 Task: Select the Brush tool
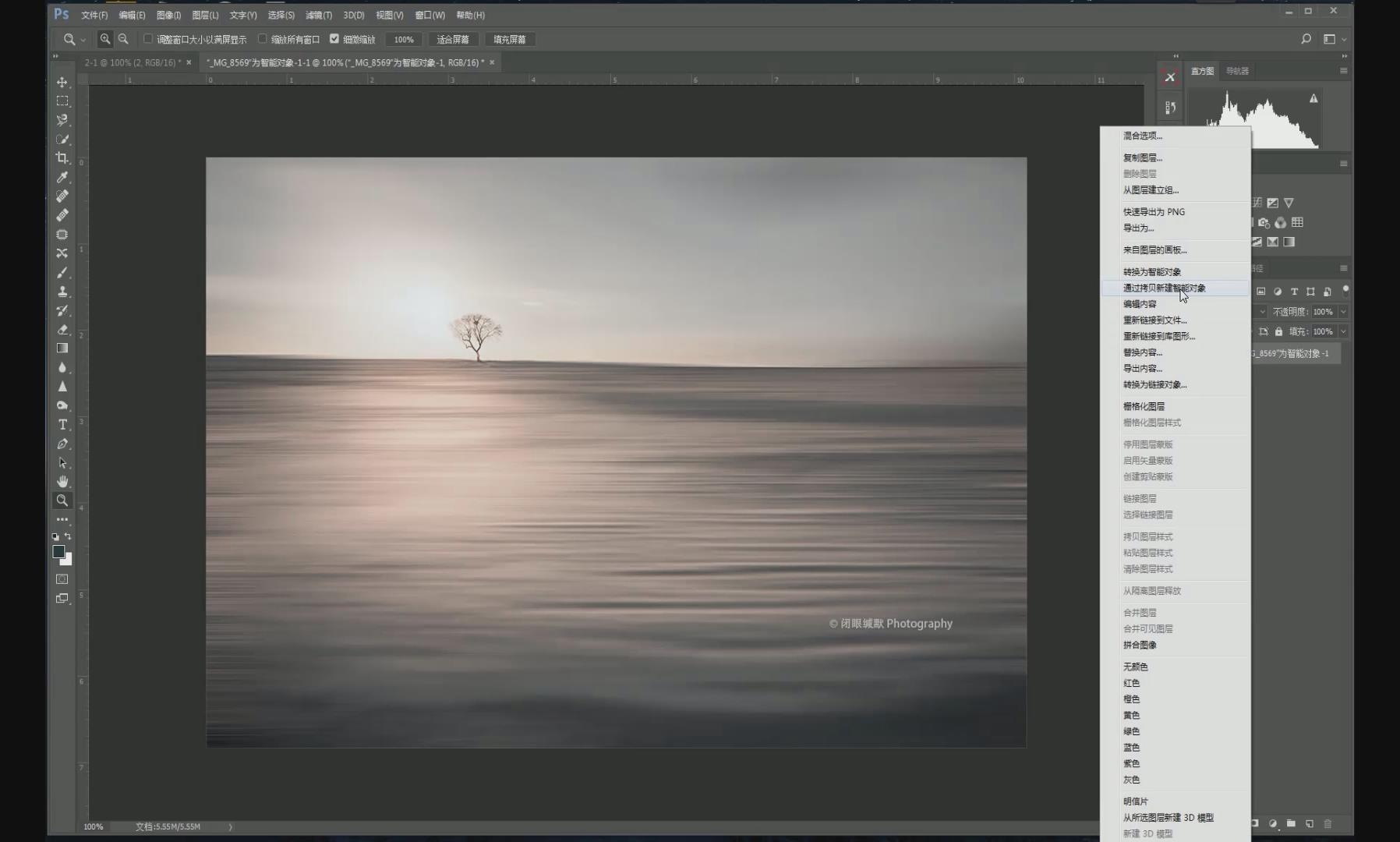coord(62,272)
